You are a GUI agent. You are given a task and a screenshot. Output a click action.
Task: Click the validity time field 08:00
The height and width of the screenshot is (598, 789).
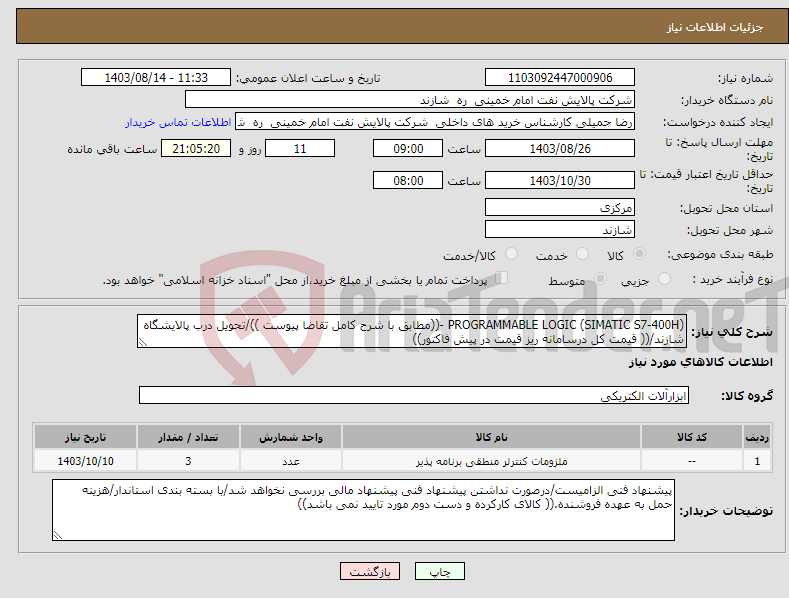pyautogui.click(x=408, y=180)
